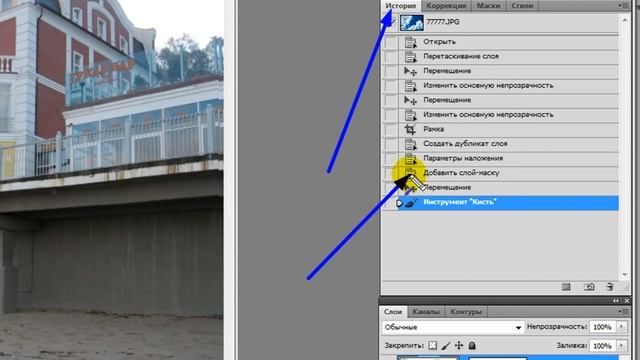The width and height of the screenshot is (640, 360).
Task: Click history state marker on Инструмент "Кисть" row
Action: point(400,203)
